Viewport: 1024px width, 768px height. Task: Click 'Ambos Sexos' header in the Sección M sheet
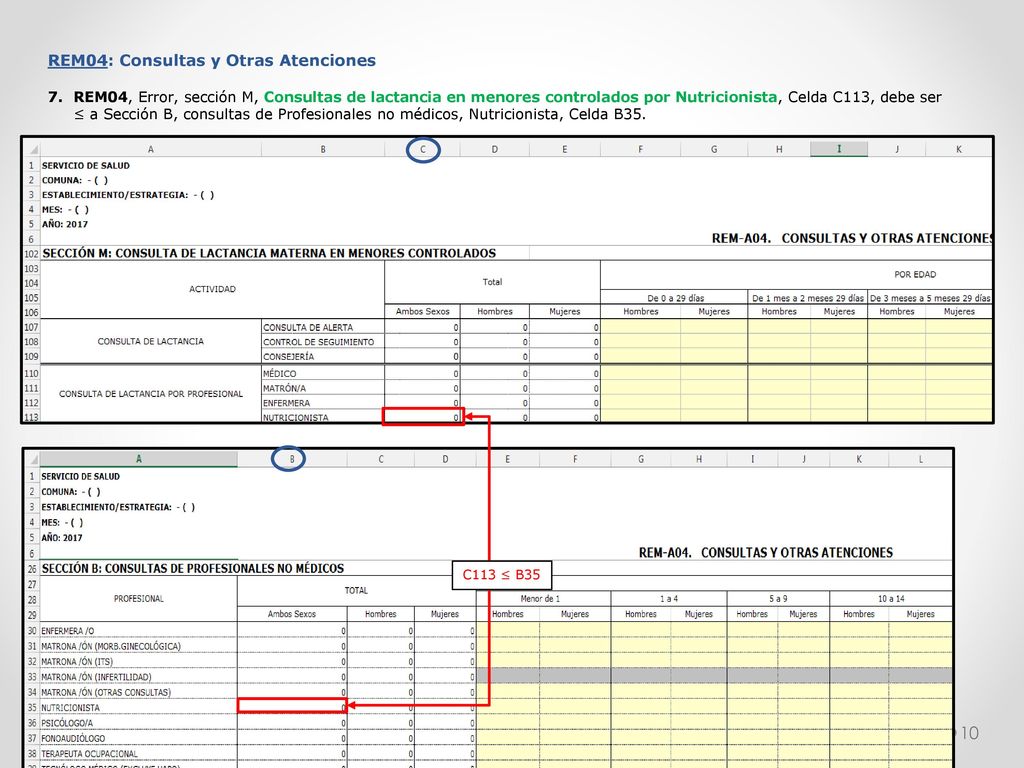pos(423,312)
